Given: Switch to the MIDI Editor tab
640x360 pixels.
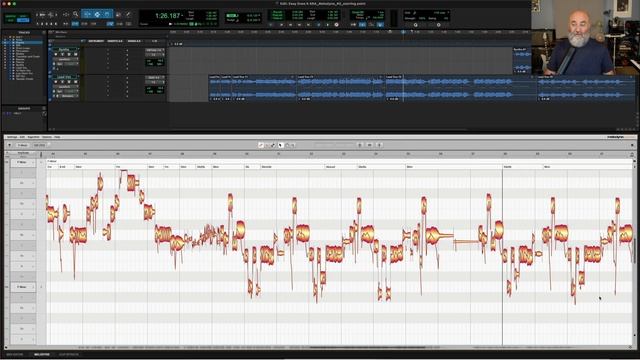Looking at the screenshot, I should click(x=15, y=354).
